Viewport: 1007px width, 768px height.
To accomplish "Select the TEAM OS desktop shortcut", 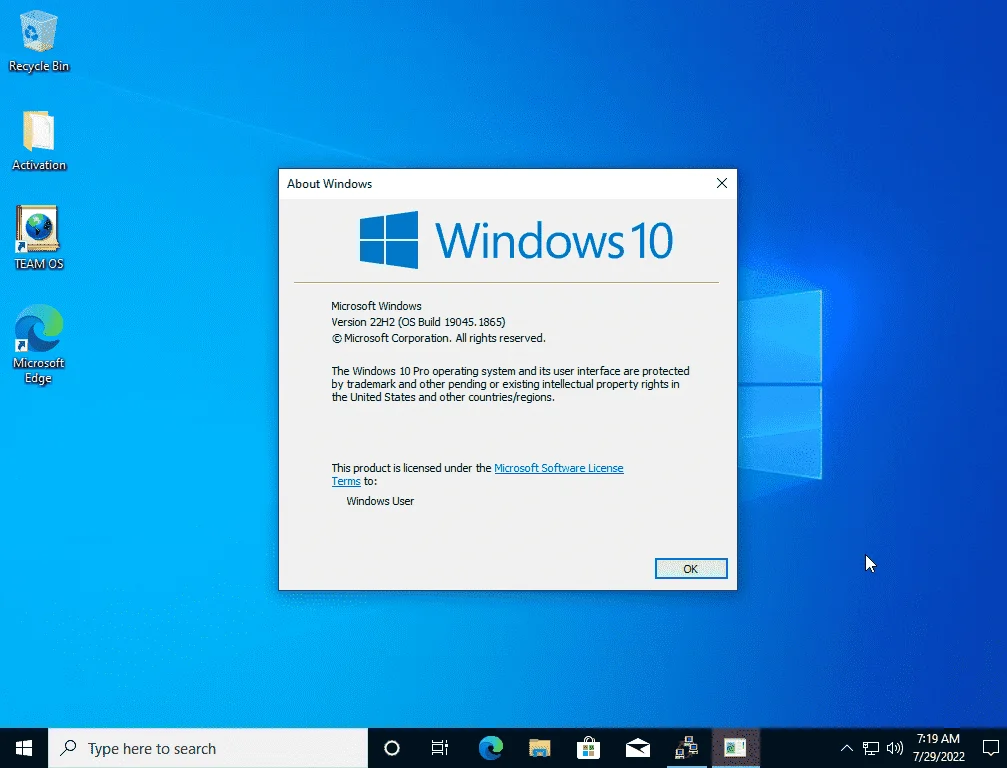I will point(39,238).
